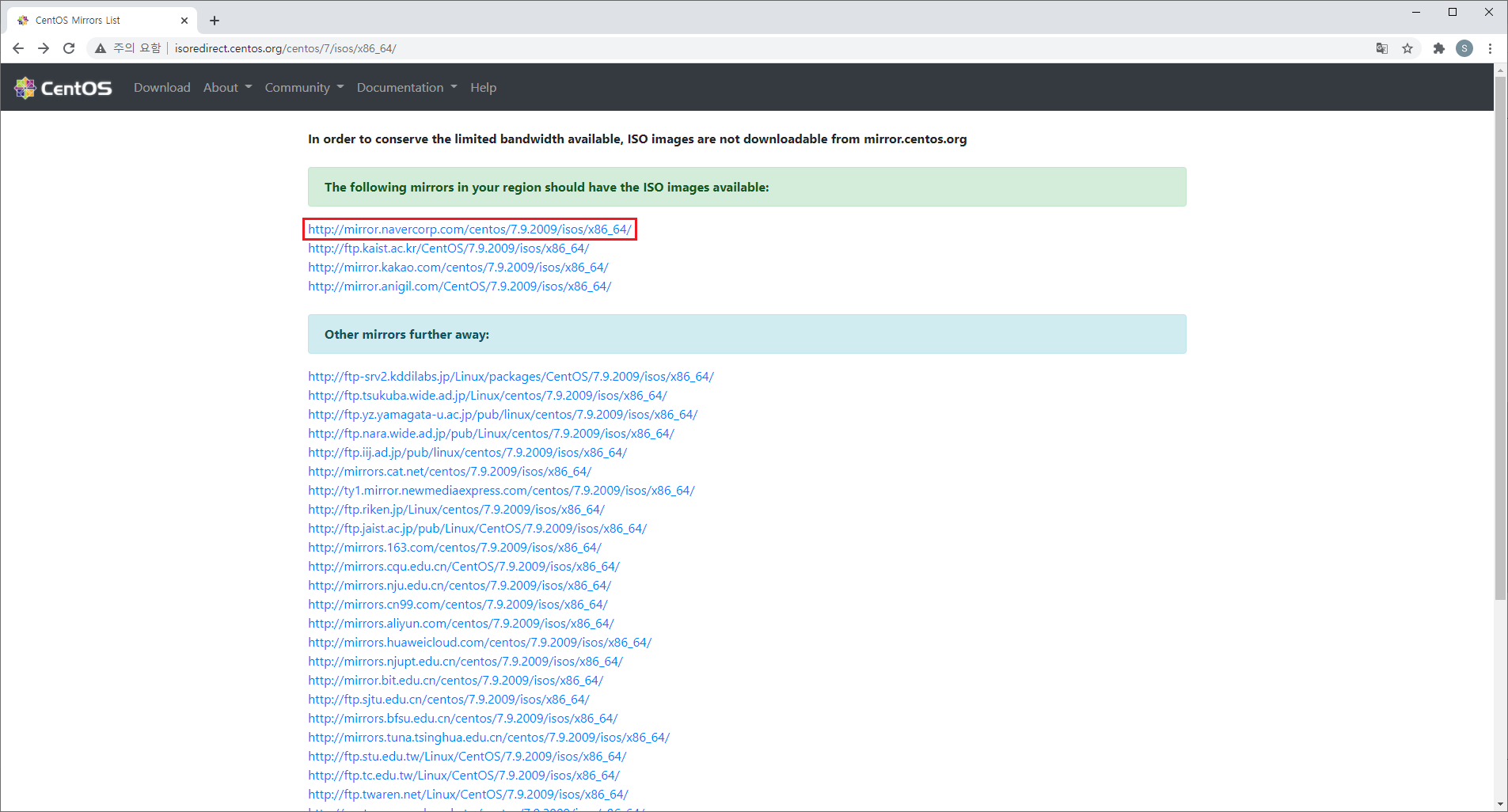Screen dimensions: 1508x812
Task: Click the not-secure warning triangle icon
Action: pos(101,48)
